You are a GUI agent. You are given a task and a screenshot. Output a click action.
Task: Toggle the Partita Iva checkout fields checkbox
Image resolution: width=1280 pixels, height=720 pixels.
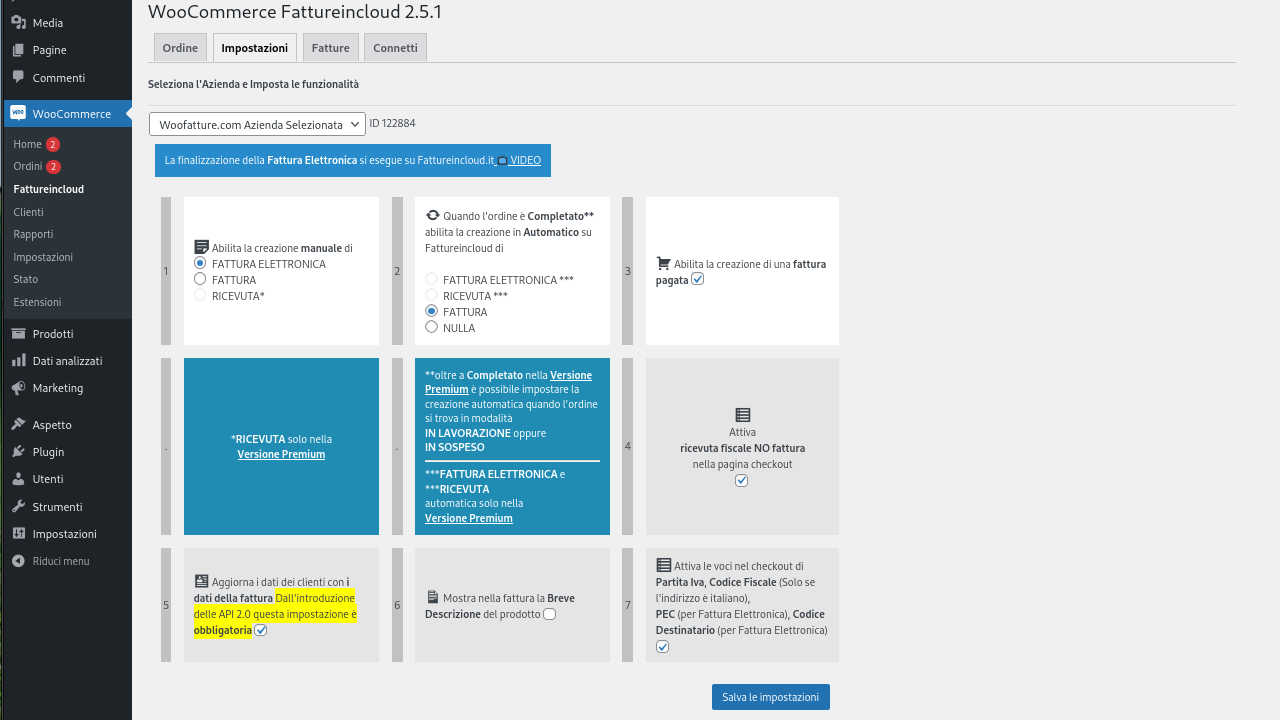(x=662, y=647)
